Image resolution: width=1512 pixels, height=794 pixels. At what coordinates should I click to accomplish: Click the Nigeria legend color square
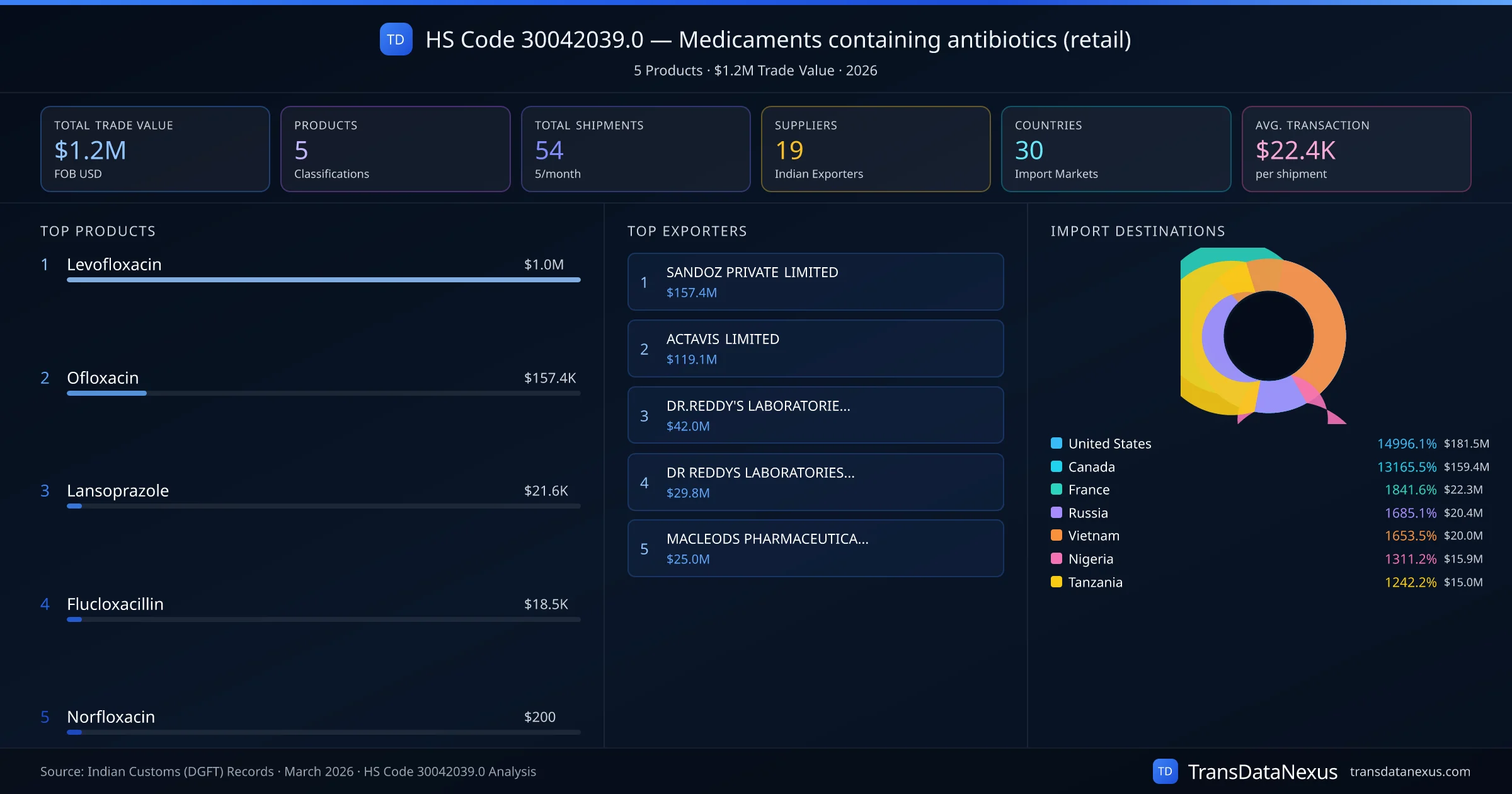click(x=1057, y=558)
